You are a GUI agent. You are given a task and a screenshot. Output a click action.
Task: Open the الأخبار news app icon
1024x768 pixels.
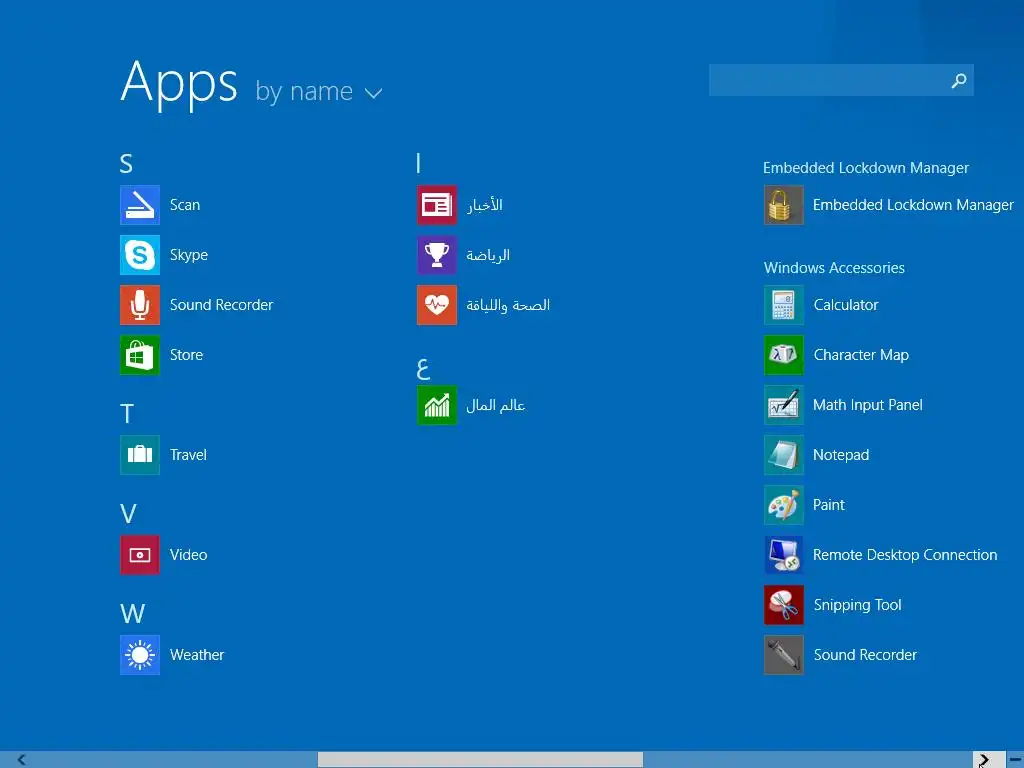point(437,205)
